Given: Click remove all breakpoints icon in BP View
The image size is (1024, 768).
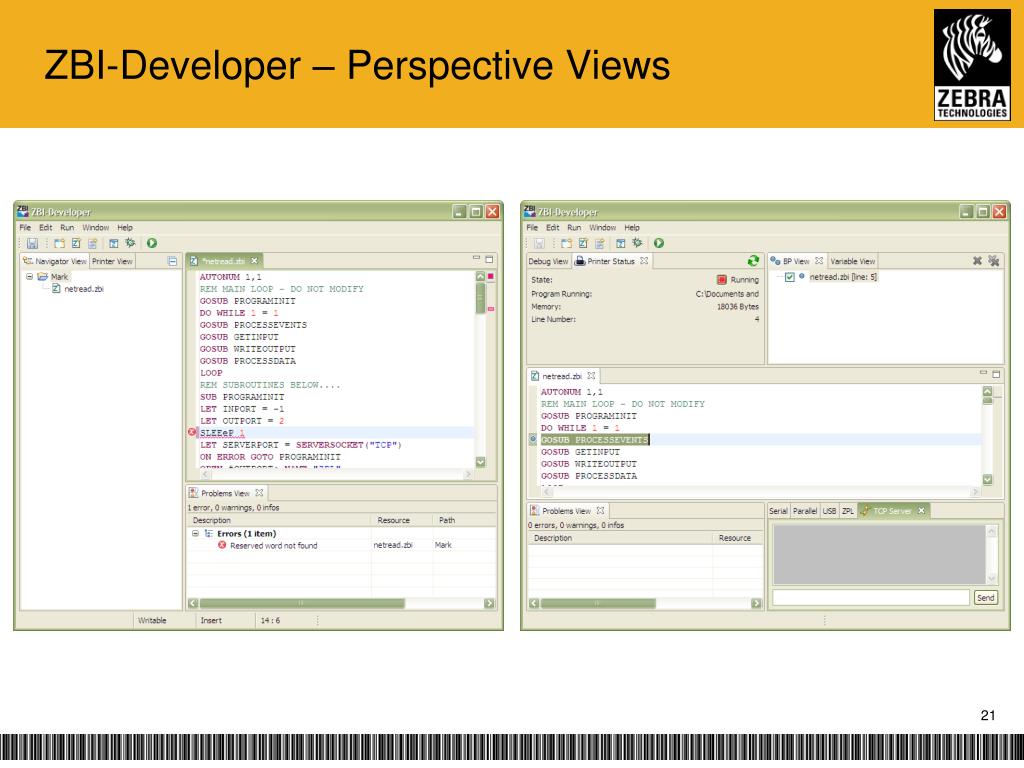Looking at the screenshot, I should [993, 261].
